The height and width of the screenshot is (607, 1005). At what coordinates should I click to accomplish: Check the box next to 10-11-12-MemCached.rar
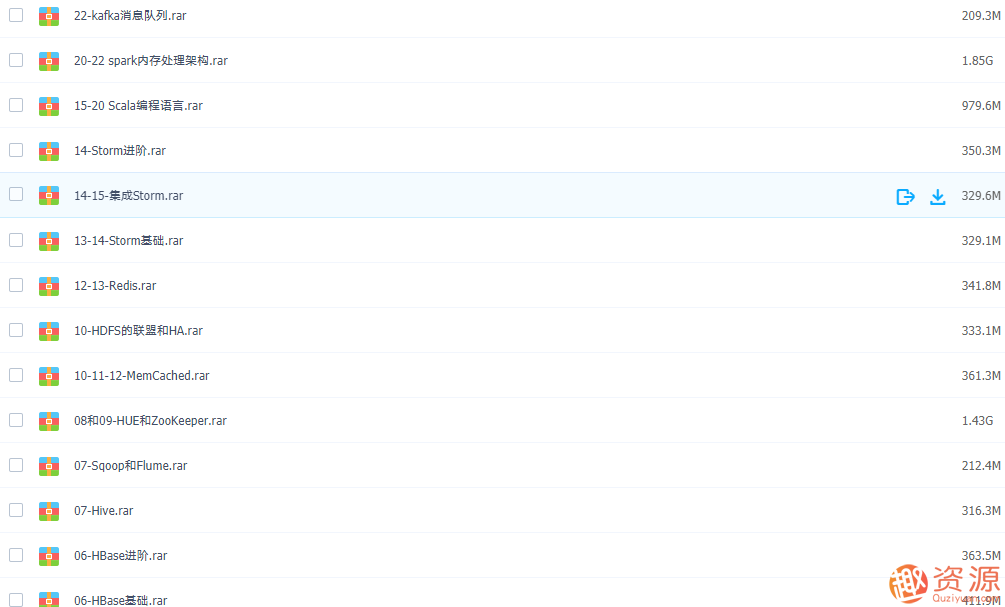pos(16,375)
